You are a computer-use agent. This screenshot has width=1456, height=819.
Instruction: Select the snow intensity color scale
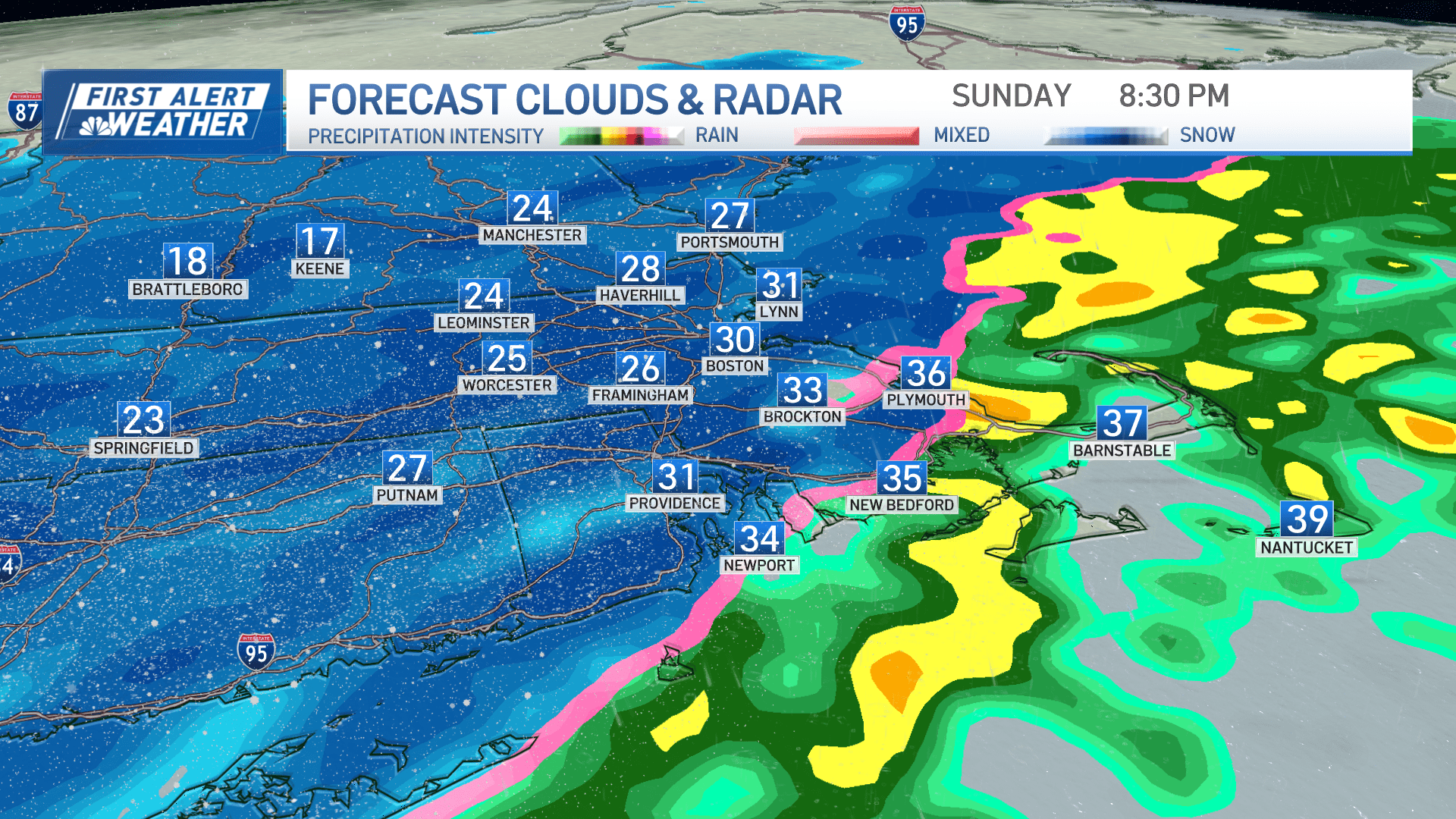tap(1106, 136)
